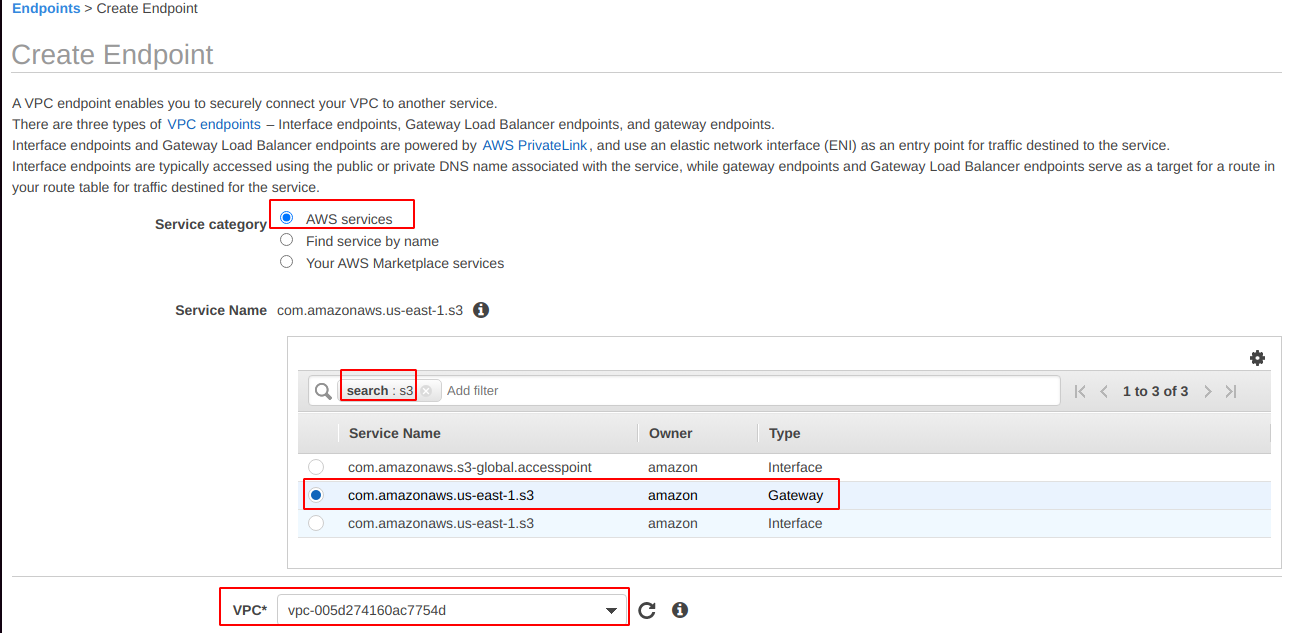Open the AWS PrivateLink link
1313x633 pixels.
[536, 145]
